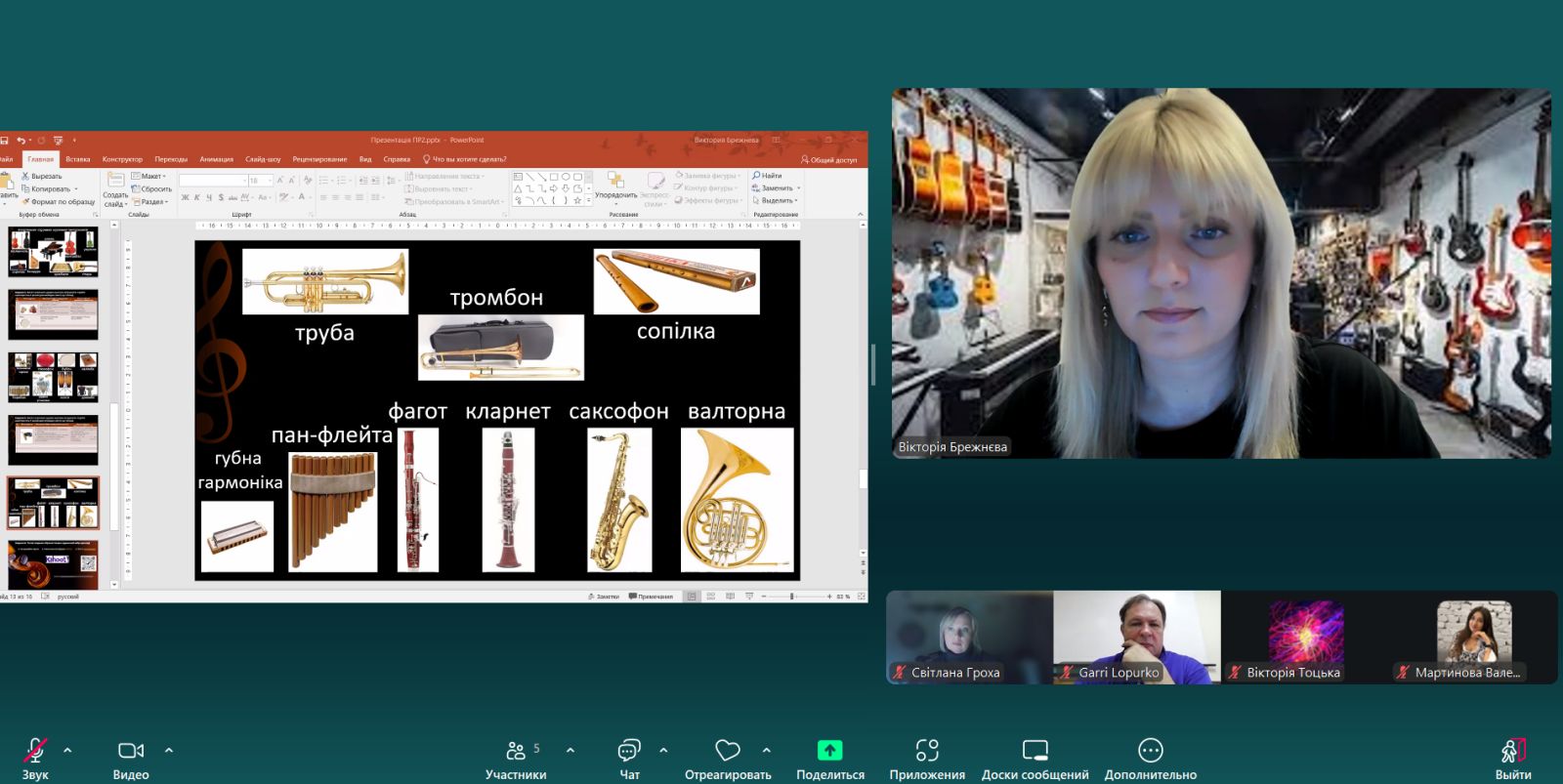
Task: Adjust the PowerPoint zoom slider
Action: point(792,596)
